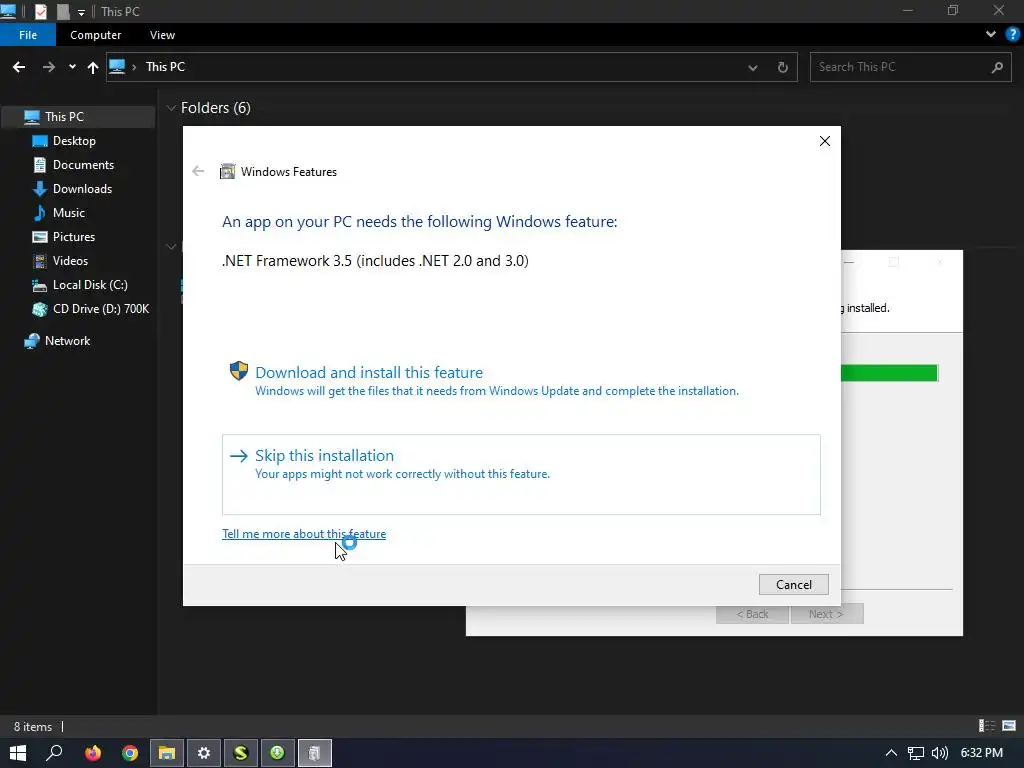Go up one folder level

(93, 67)
